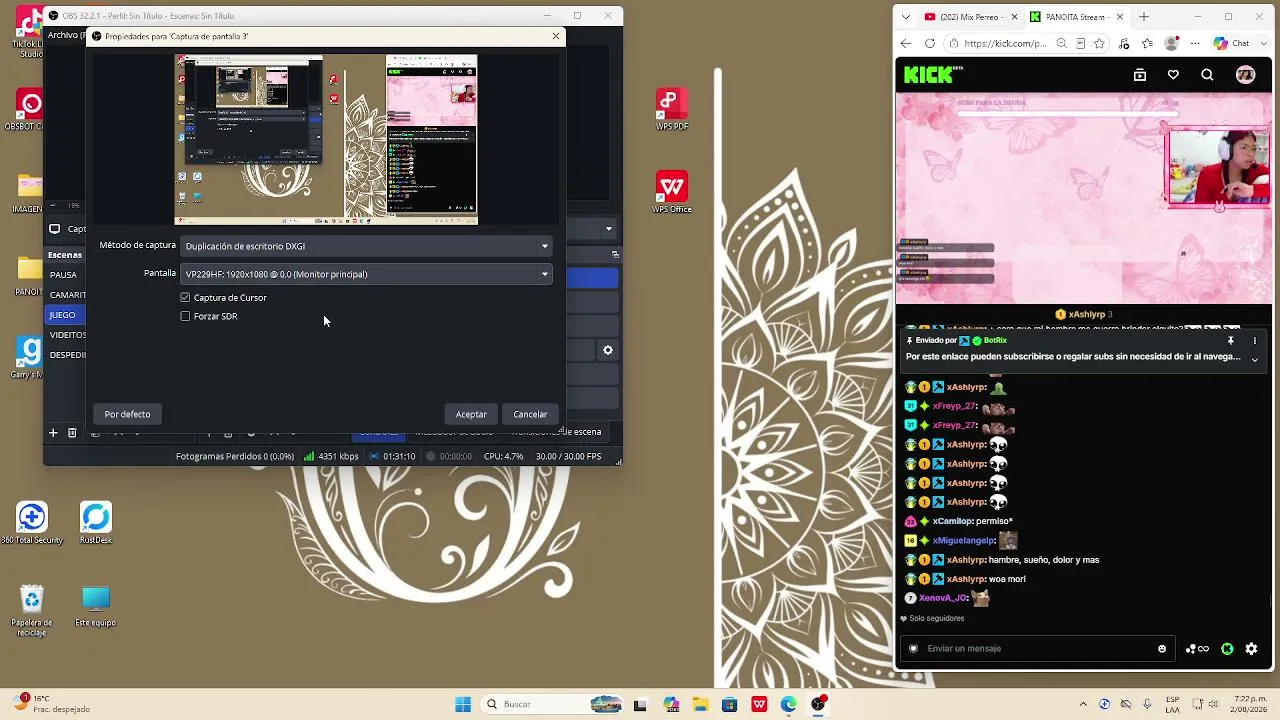Open the reading view icon in address bar
The image size is (1280, 720).
pos(1081,44)
